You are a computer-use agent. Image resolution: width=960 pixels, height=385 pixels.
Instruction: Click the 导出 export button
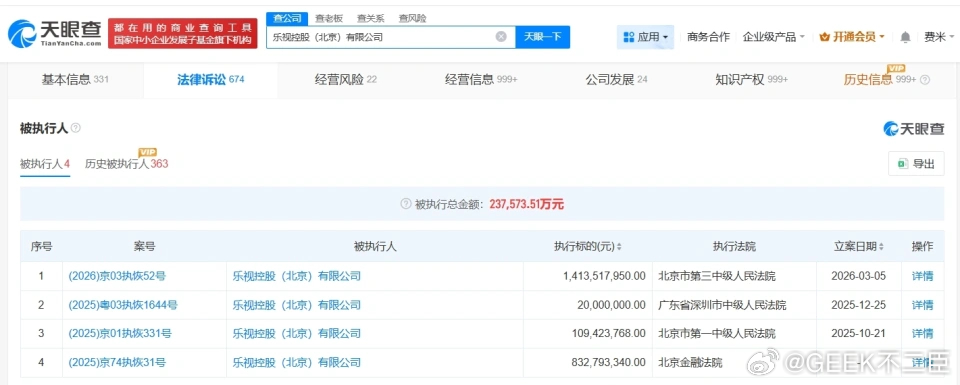[x=916, y=163]
